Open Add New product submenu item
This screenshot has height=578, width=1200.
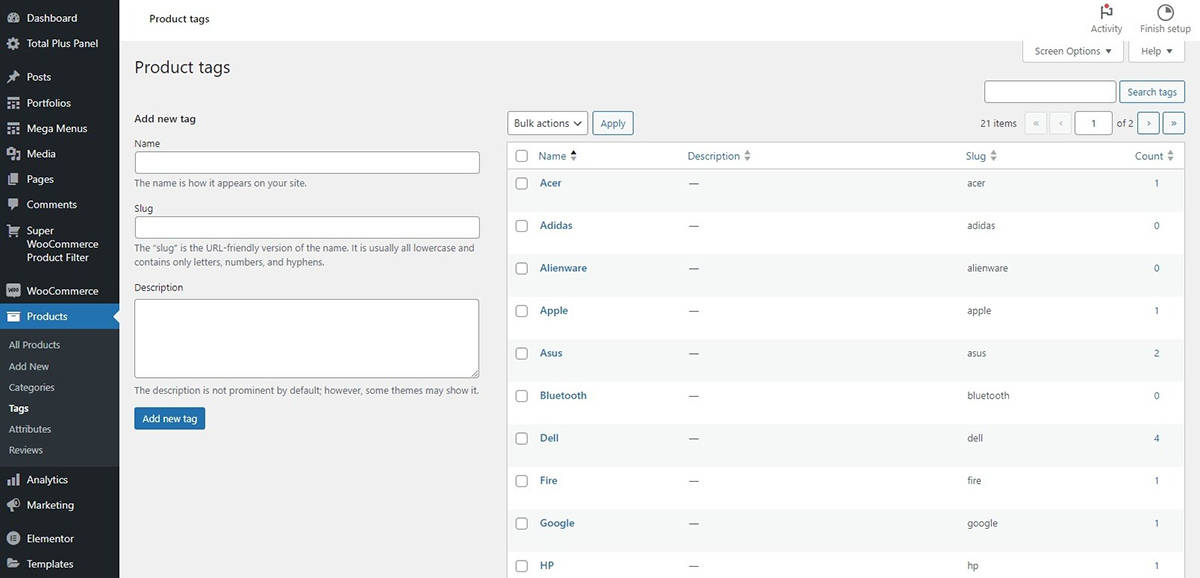[29, 367]
